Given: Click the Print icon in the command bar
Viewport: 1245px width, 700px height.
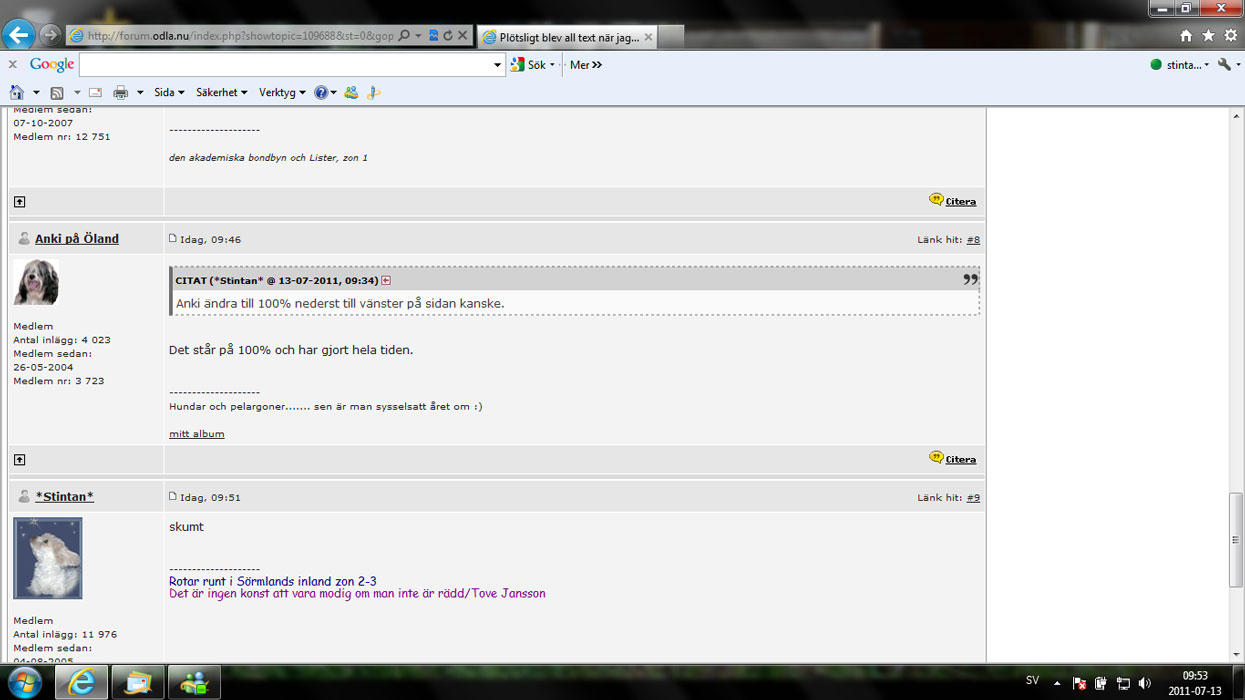Looking at the screenshot, I should tap(121, 93).
